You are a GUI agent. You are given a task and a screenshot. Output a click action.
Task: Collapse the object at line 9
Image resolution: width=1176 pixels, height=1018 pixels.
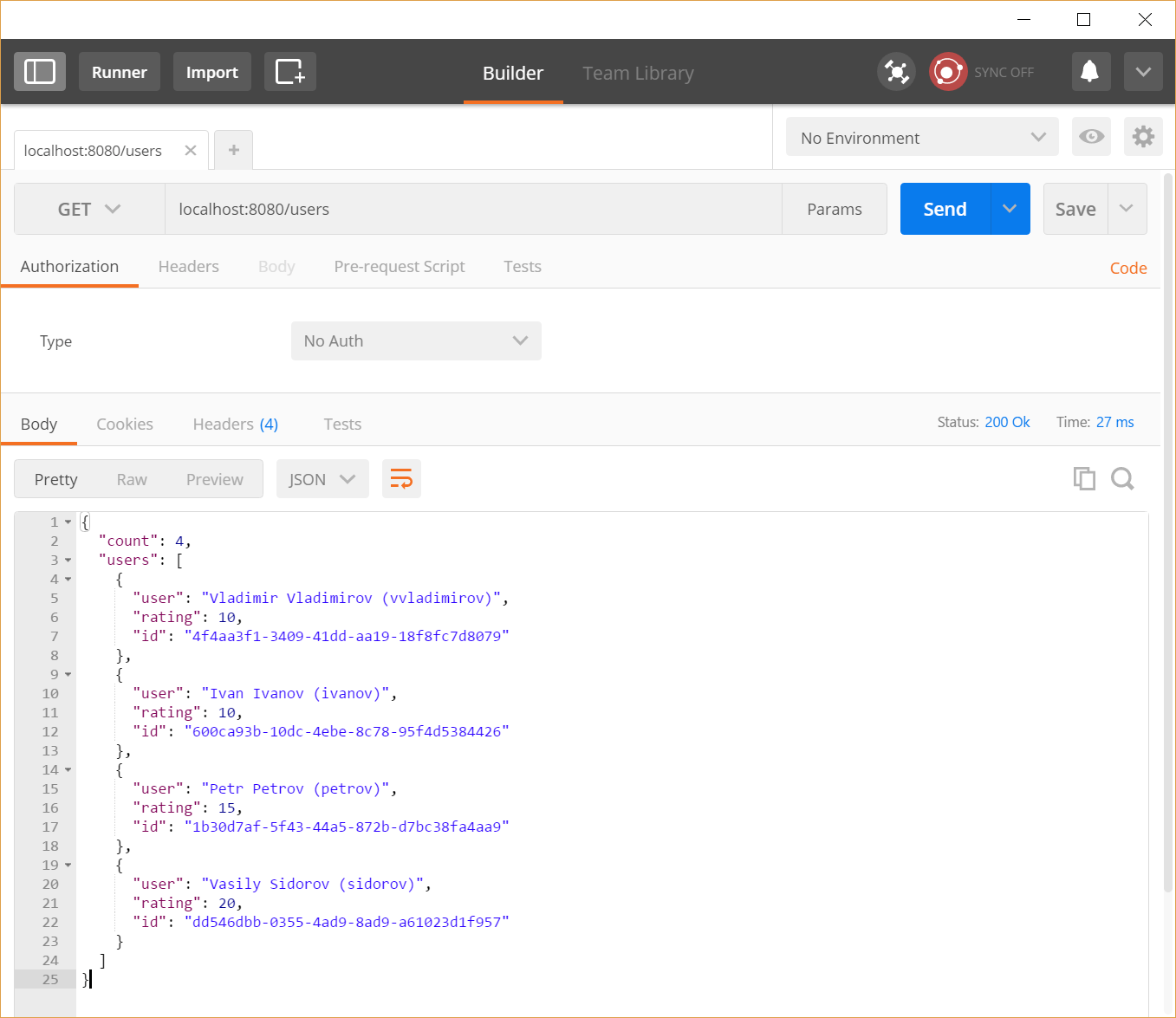68,675
